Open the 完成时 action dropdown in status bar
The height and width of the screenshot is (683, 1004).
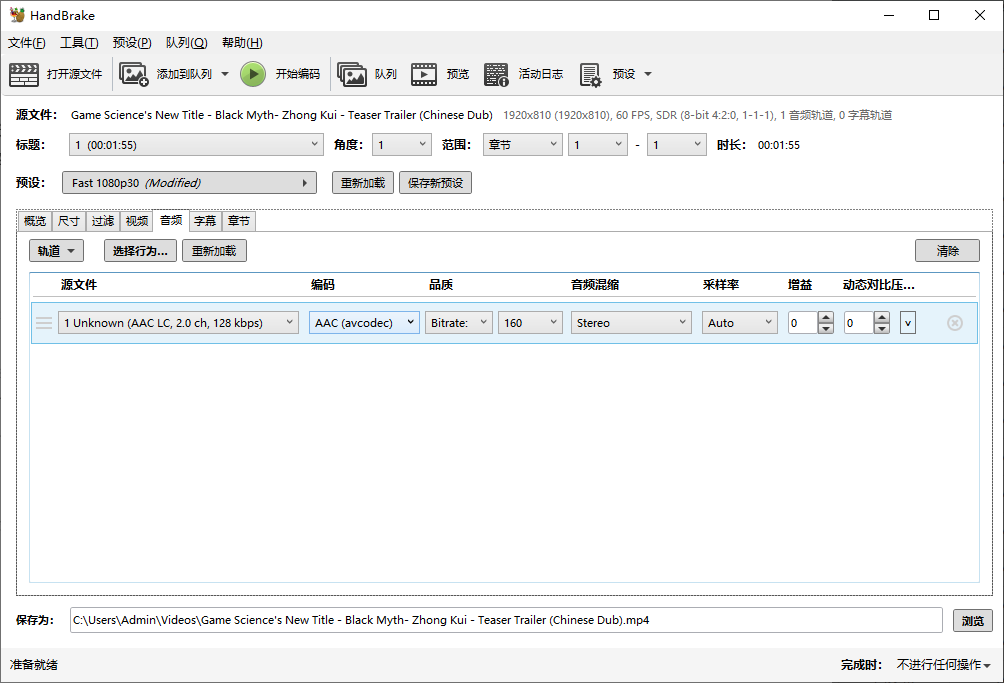point(943,665)
